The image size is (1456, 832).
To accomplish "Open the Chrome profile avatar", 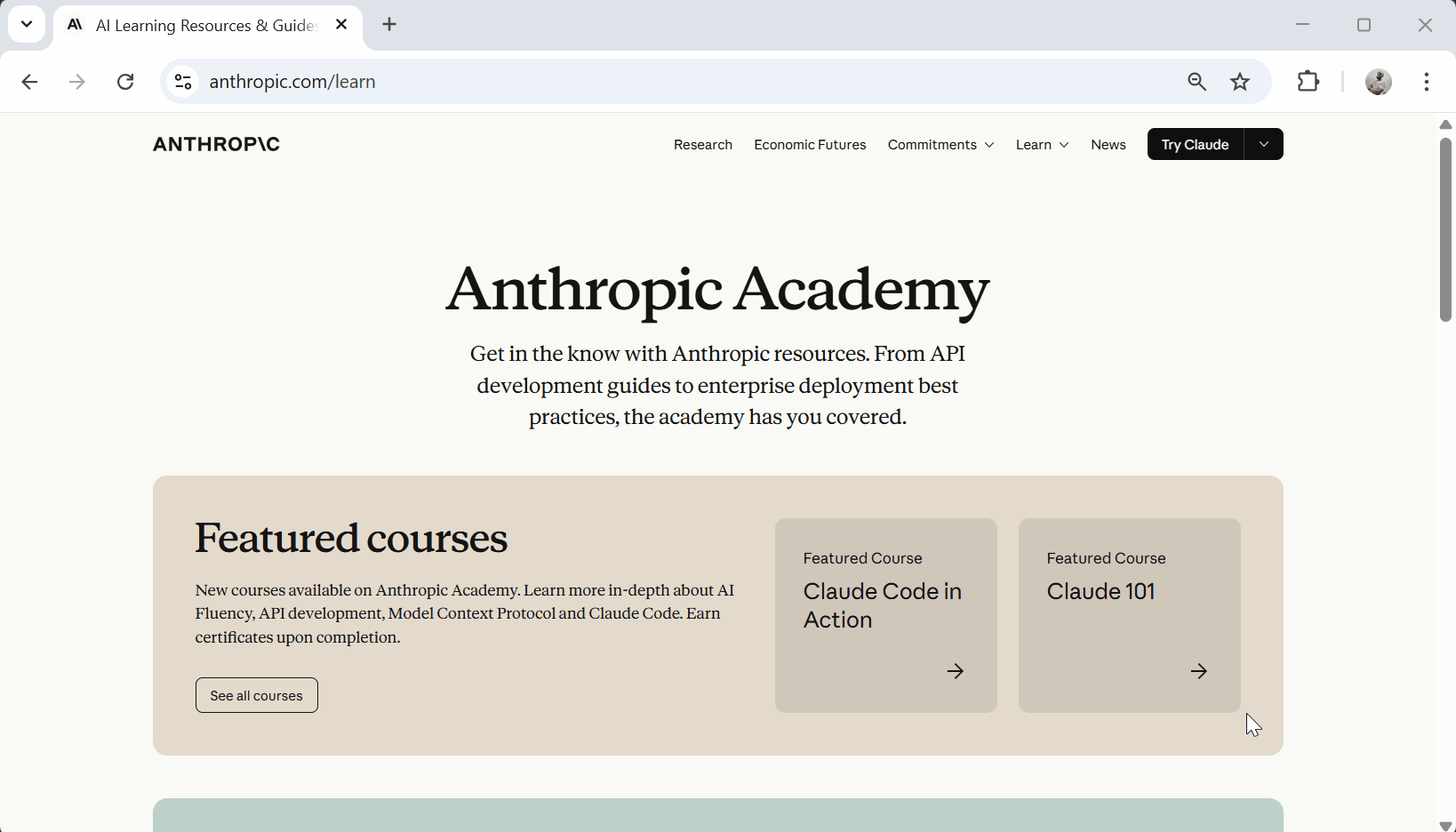I will [1379, 82].
